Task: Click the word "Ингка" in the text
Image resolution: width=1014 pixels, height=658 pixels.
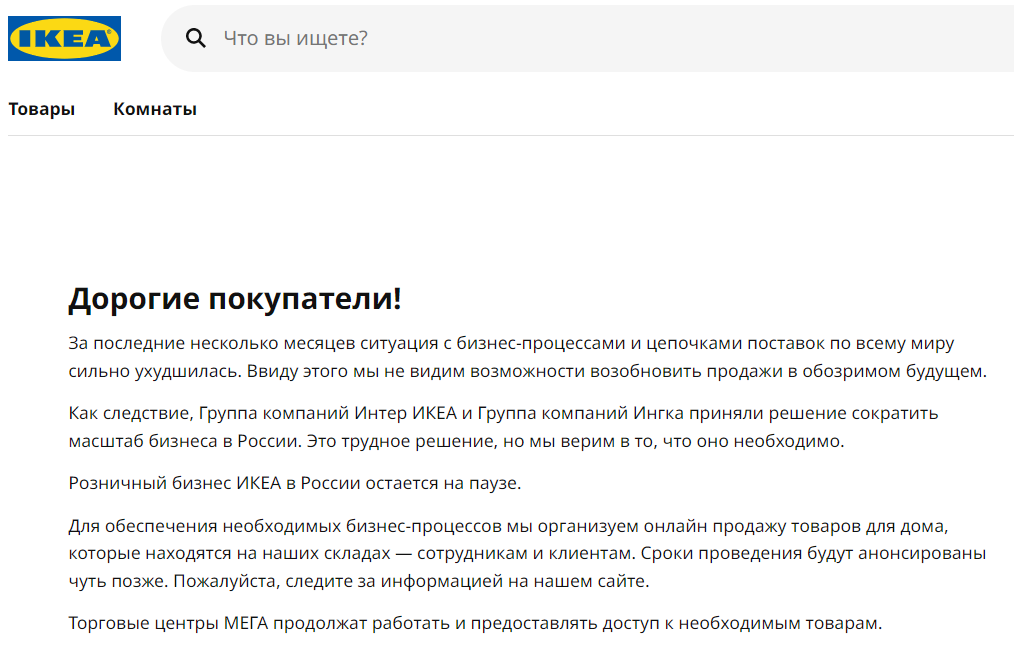Action: coord(658,413)
